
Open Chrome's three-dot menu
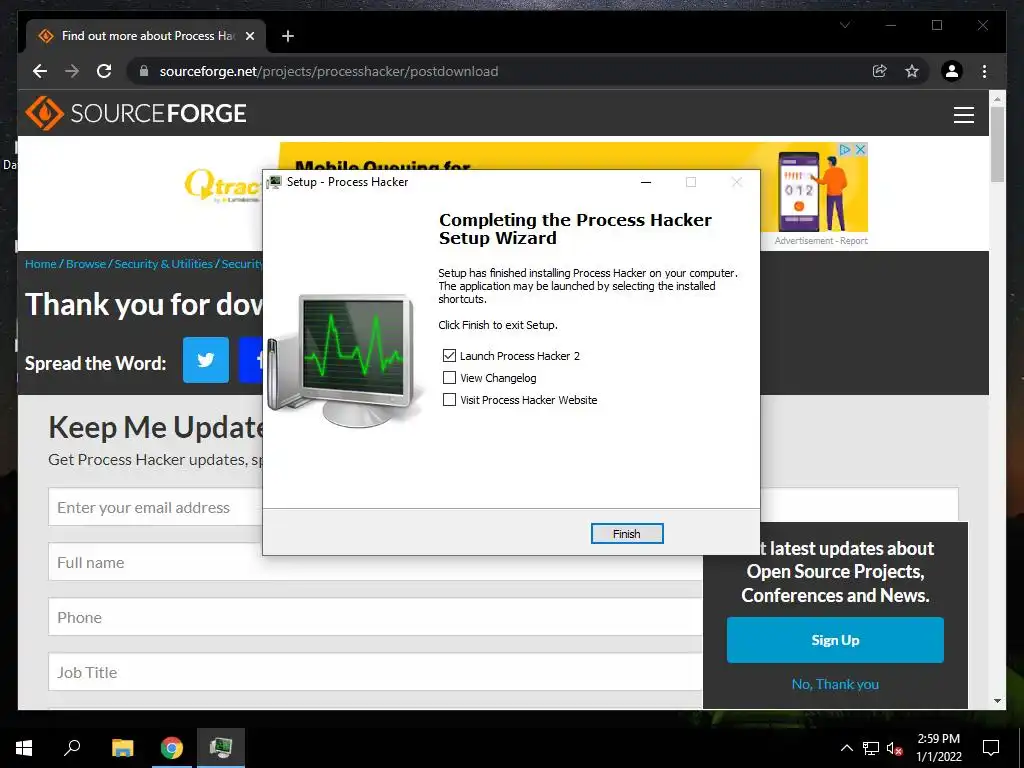[984, 71]
